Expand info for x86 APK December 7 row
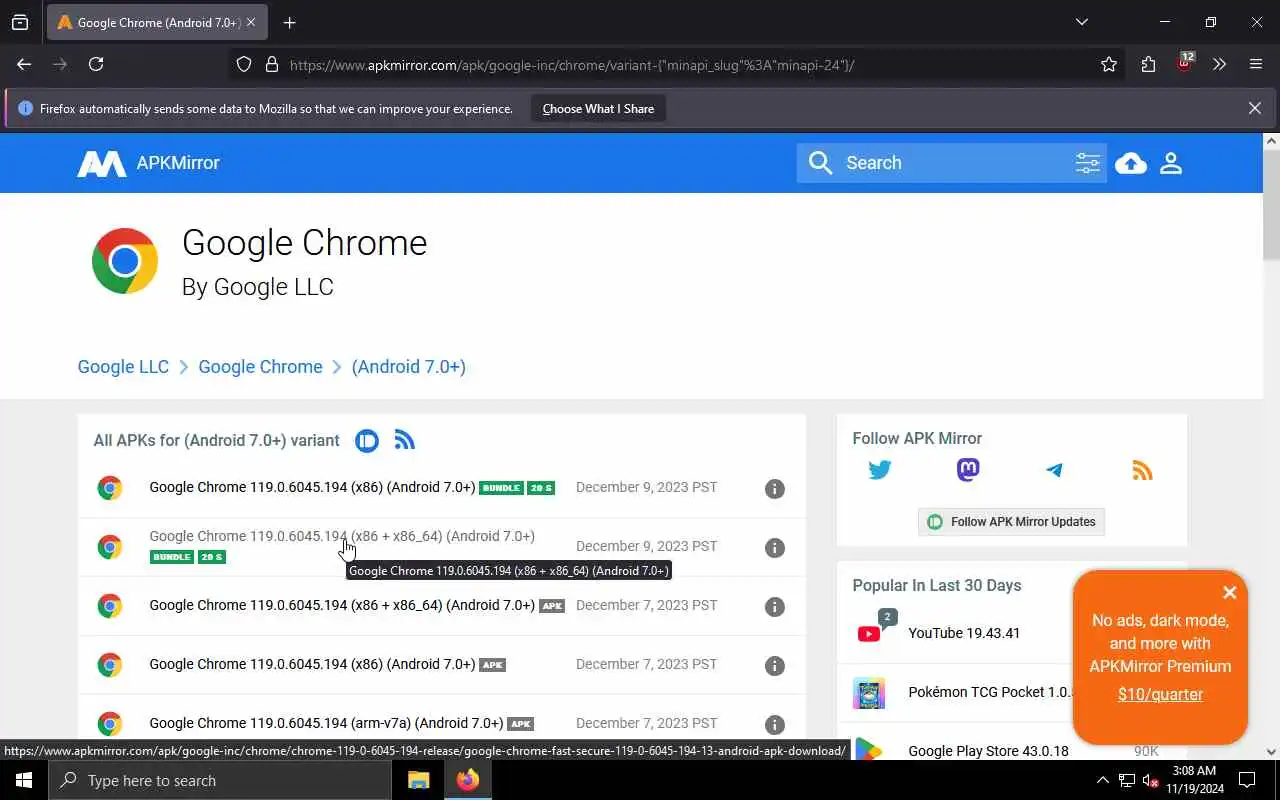The height and width of the screenshot is (800, 1280). point(774,666)
